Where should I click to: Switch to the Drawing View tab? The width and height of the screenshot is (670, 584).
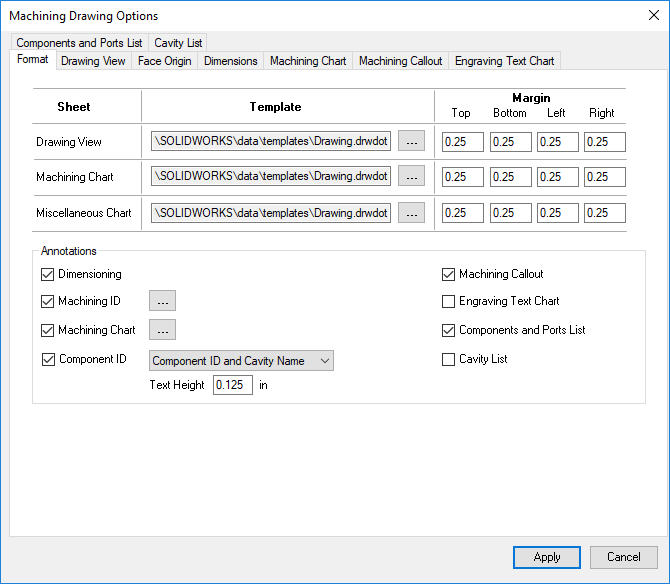[x=93, y=61]
